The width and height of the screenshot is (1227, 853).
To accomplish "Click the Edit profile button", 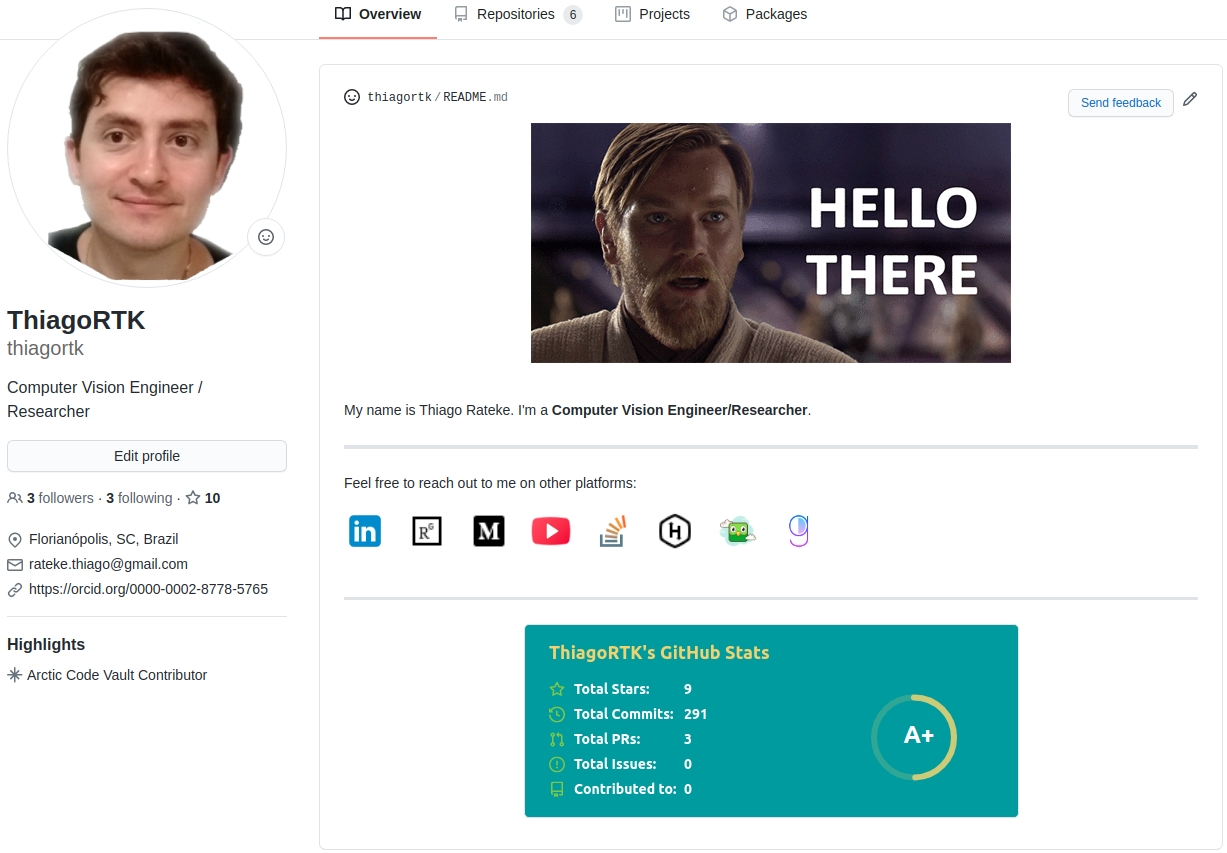I will click(147, 456).
